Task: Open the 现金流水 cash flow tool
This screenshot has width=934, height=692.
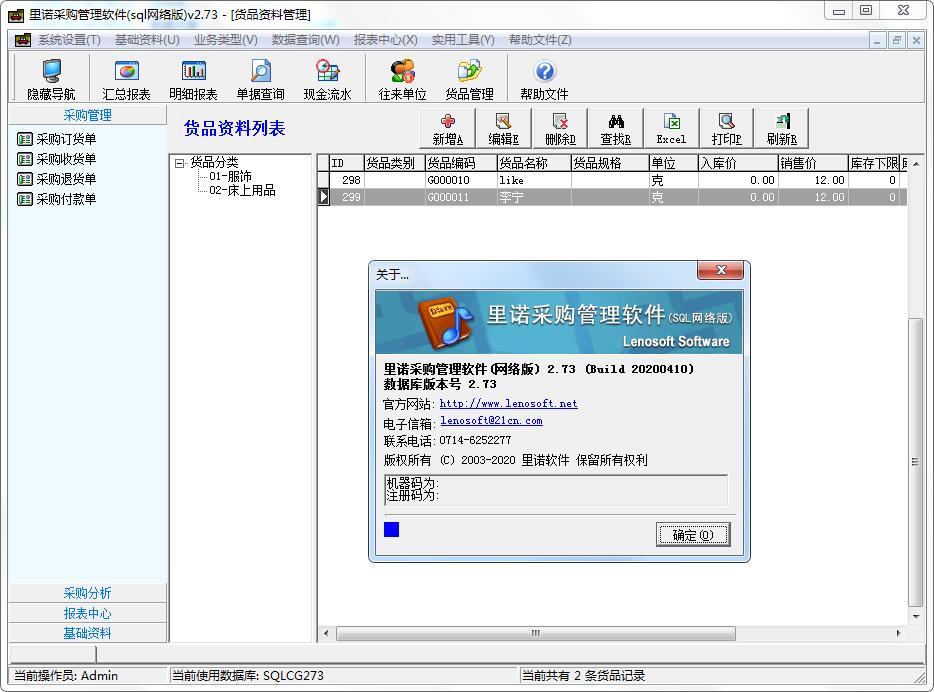Action: coord(327,79)
